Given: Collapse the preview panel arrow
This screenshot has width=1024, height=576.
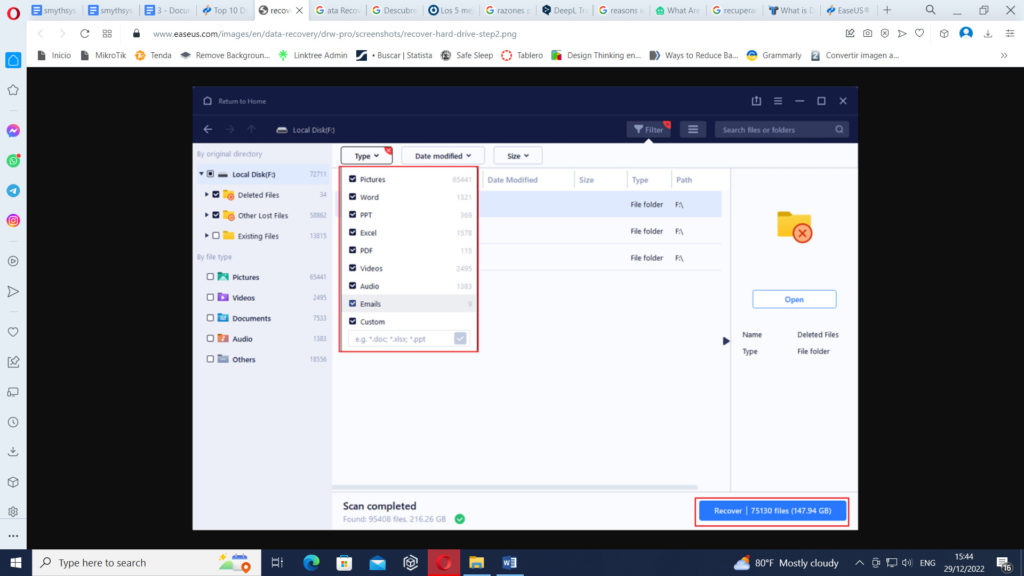Looking at the screenshot, I should [726, 341].
